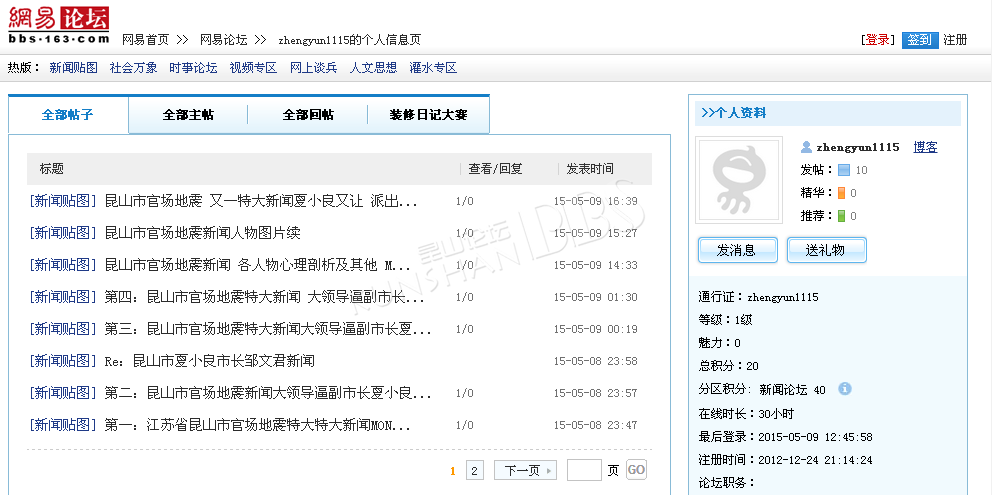Click the green 推荐 icon
The image size is (992, 495).
(841, 216)
